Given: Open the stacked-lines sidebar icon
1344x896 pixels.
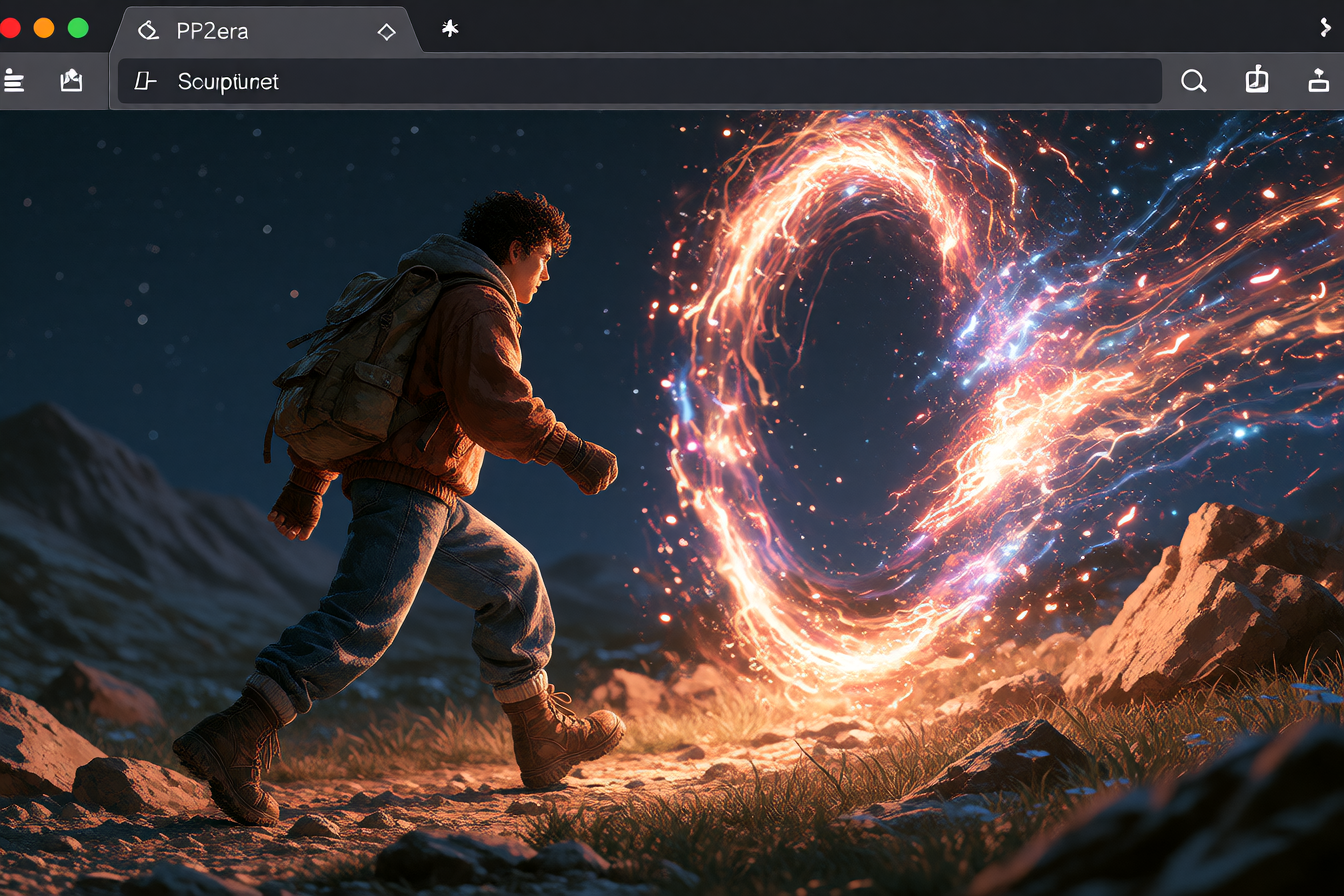Looking at the screenshot, I should (13, 81).
